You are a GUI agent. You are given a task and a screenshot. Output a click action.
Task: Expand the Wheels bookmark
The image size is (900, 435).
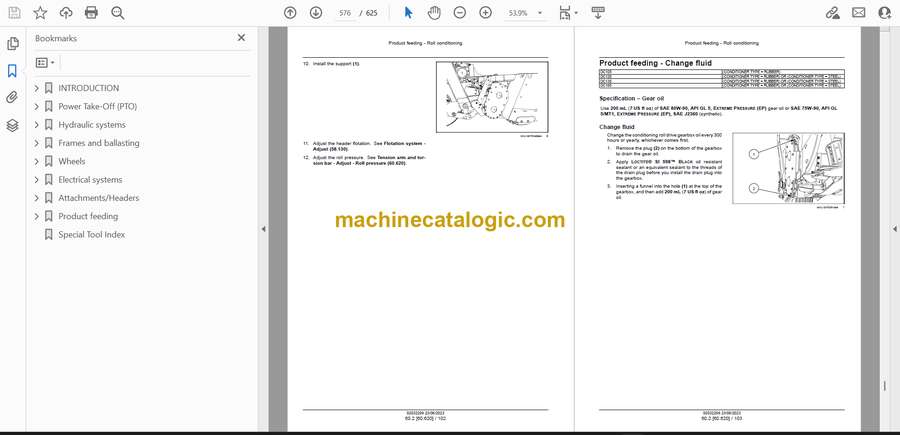coord(37,161)
